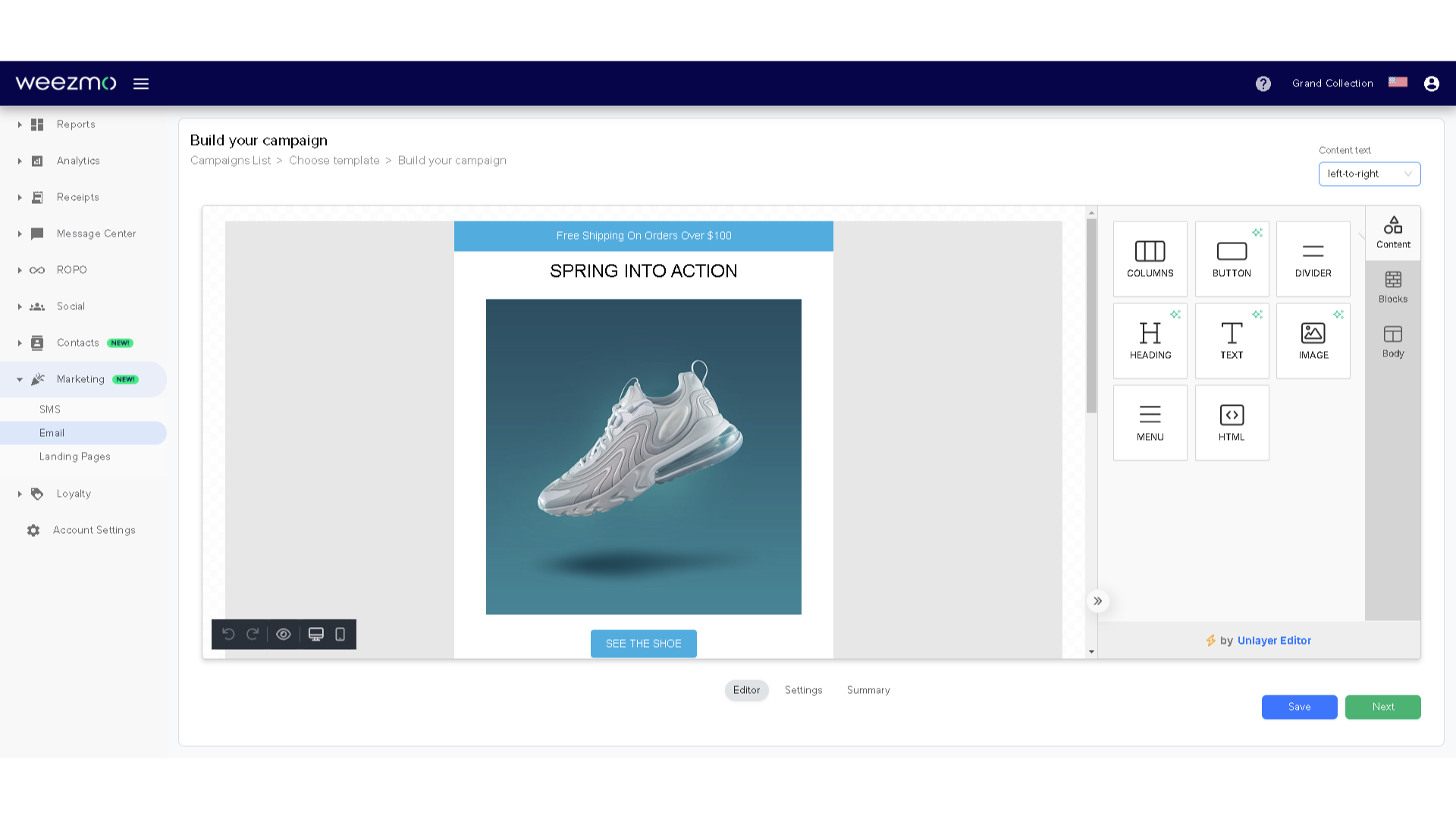The image size is (1456, 819).
Task: Click the Account Settings gear icon
Action: coord(33,530)
